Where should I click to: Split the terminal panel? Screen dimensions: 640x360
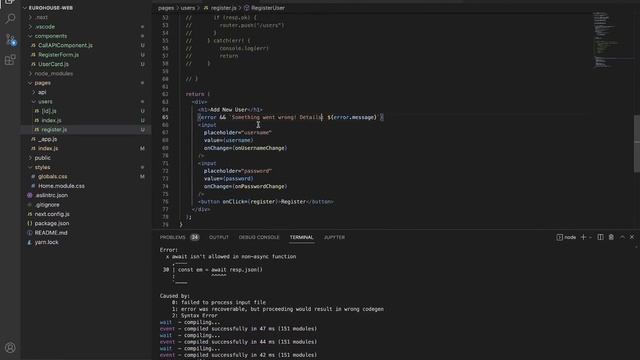click(600, 237)
